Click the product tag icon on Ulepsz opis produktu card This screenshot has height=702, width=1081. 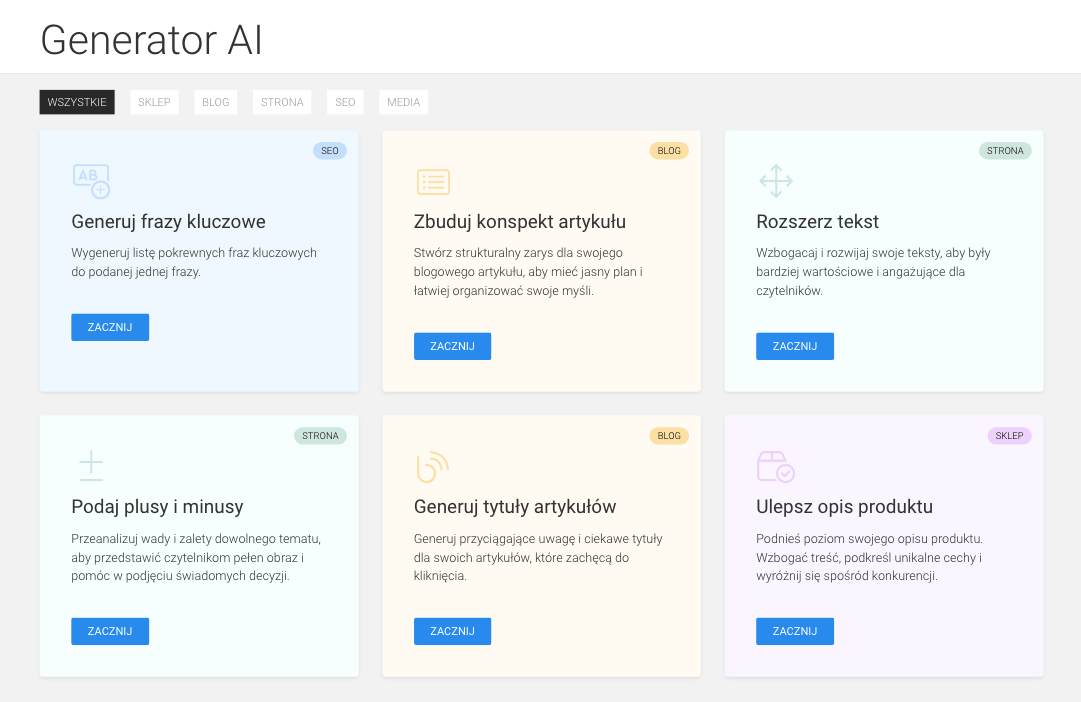(x=775, y=466)
